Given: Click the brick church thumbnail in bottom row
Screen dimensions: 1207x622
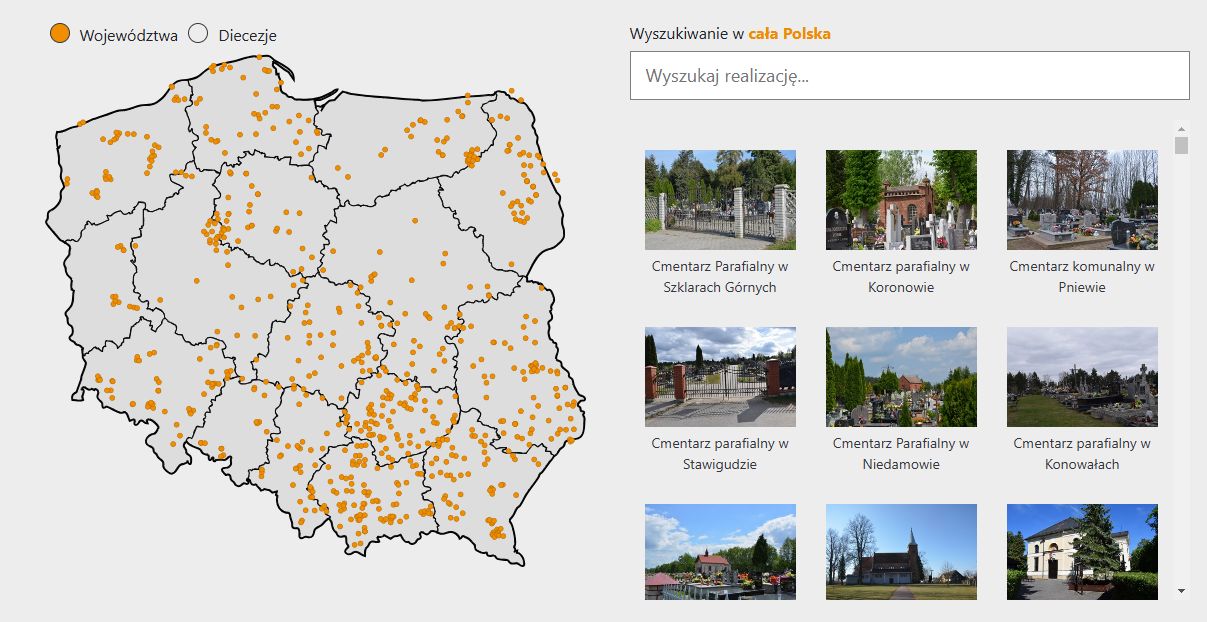Looking at the screenshot, I should click(900, 553).
